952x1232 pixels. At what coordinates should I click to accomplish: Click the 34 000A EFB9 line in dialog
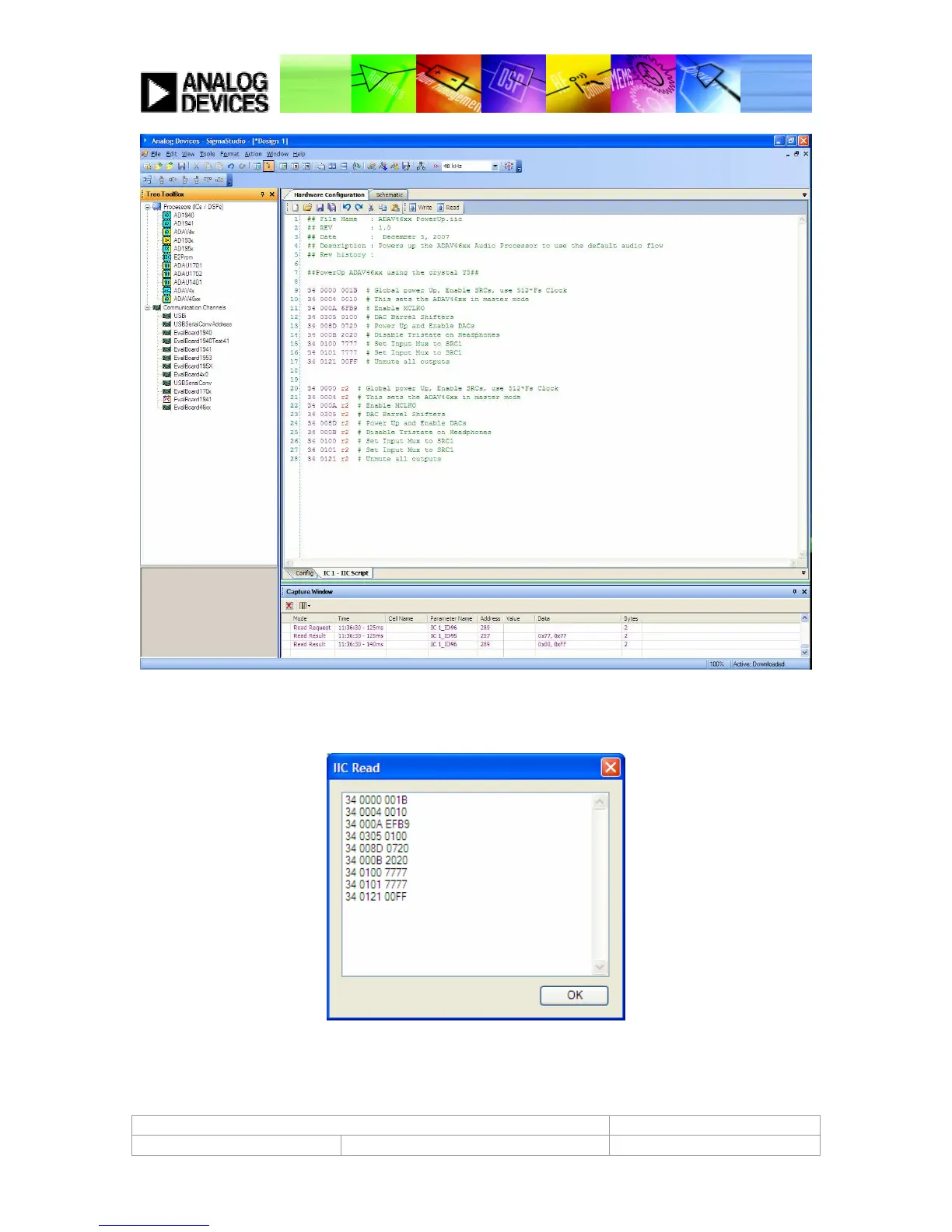[377, 824]
